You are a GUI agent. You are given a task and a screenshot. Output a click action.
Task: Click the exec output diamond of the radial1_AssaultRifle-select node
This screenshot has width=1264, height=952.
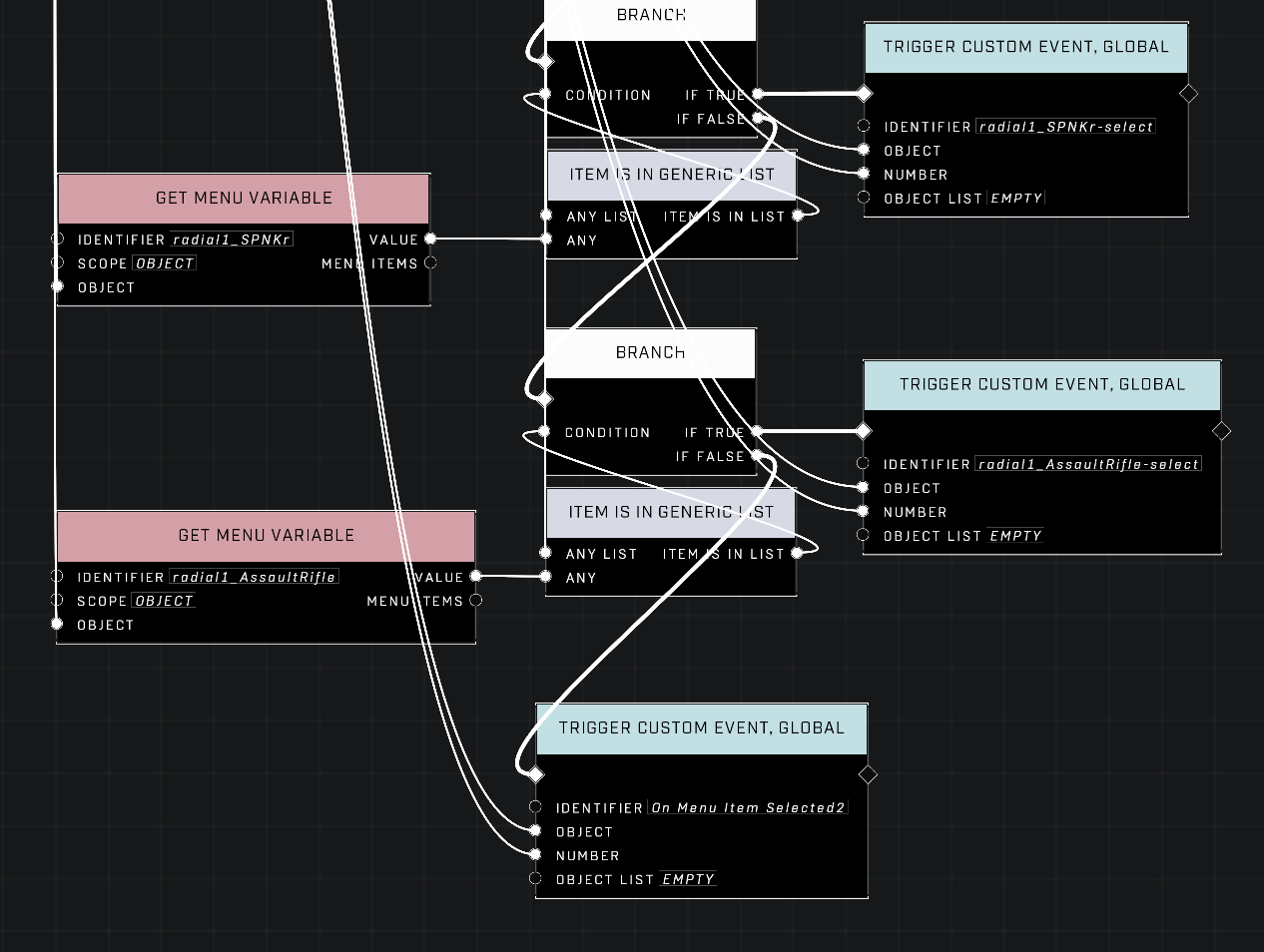[x=1221, y=431]
